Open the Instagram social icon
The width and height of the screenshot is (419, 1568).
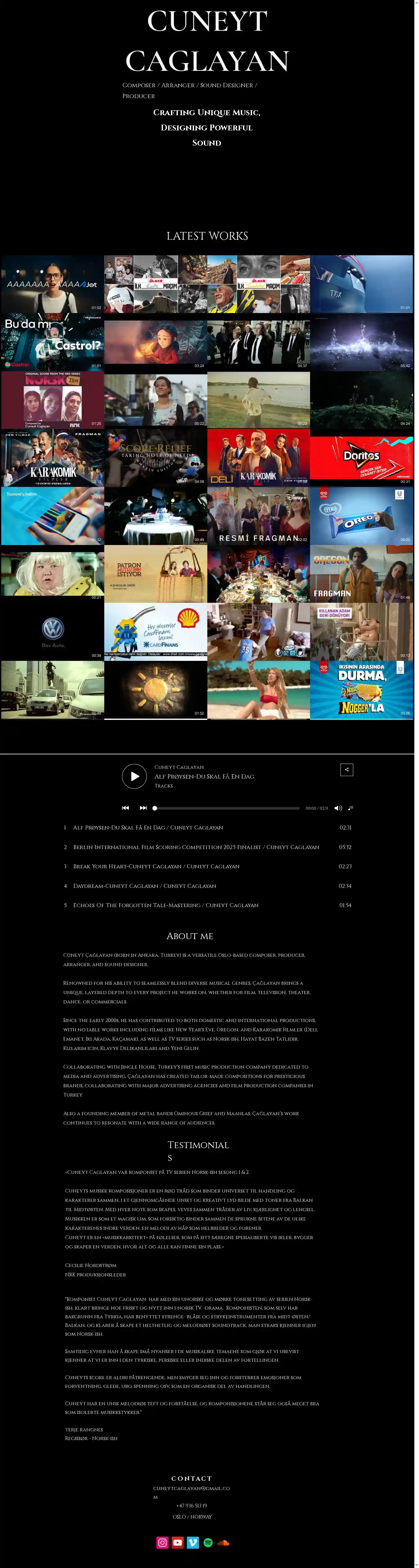point(162,1542)
